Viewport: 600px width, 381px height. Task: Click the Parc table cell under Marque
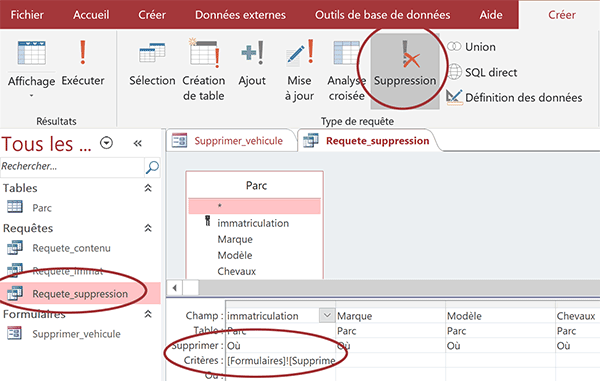pos(391,331)
